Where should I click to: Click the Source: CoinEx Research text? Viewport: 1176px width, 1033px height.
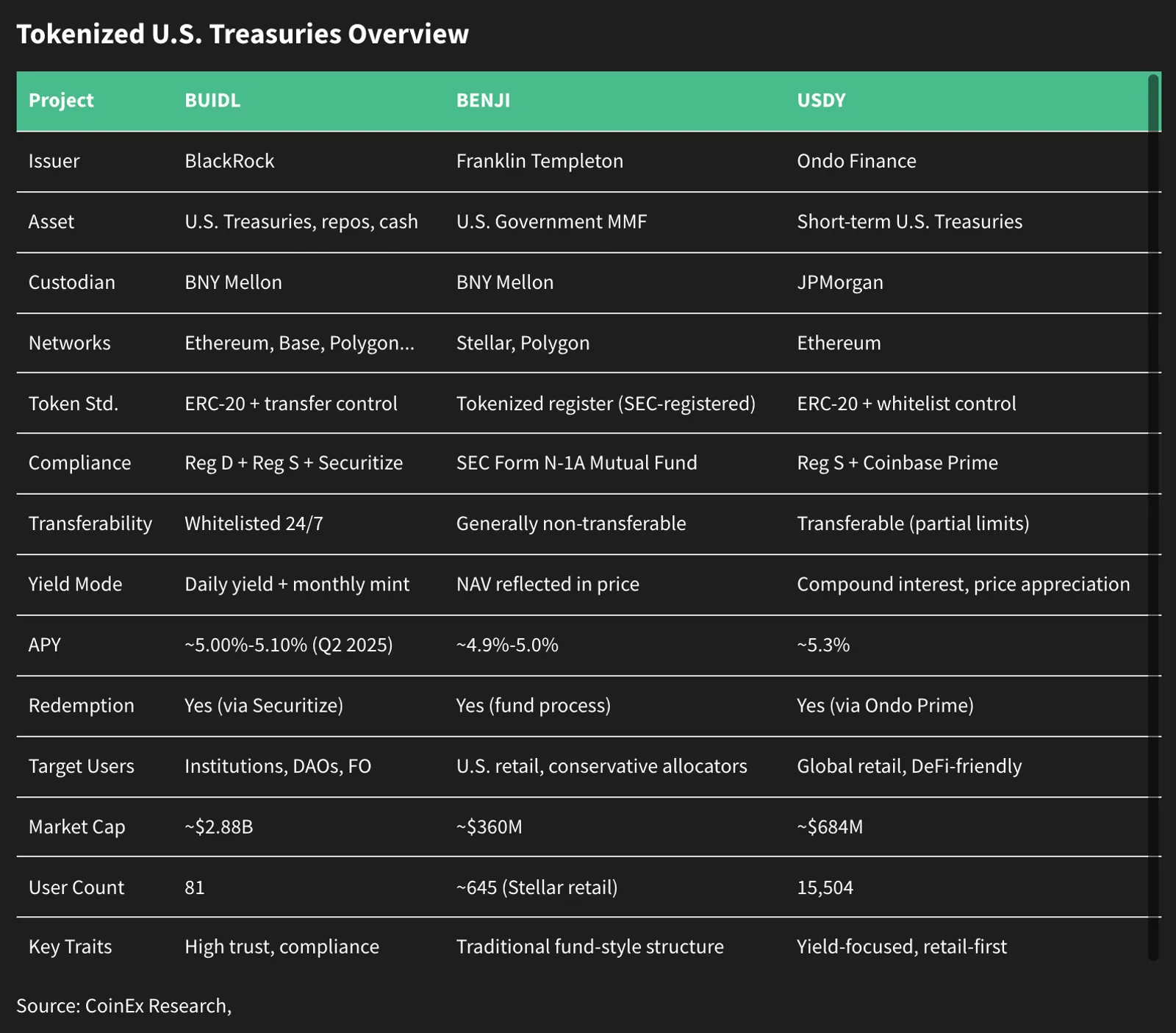123,1006
